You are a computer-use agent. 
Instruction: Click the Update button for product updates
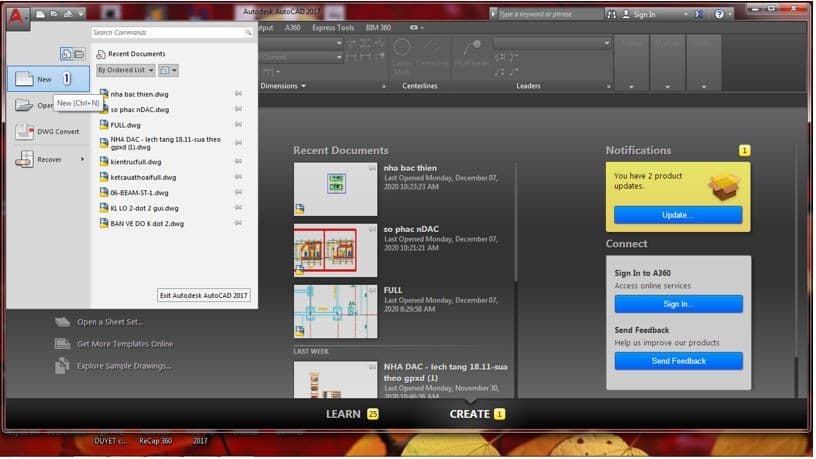tap(680, 215)
